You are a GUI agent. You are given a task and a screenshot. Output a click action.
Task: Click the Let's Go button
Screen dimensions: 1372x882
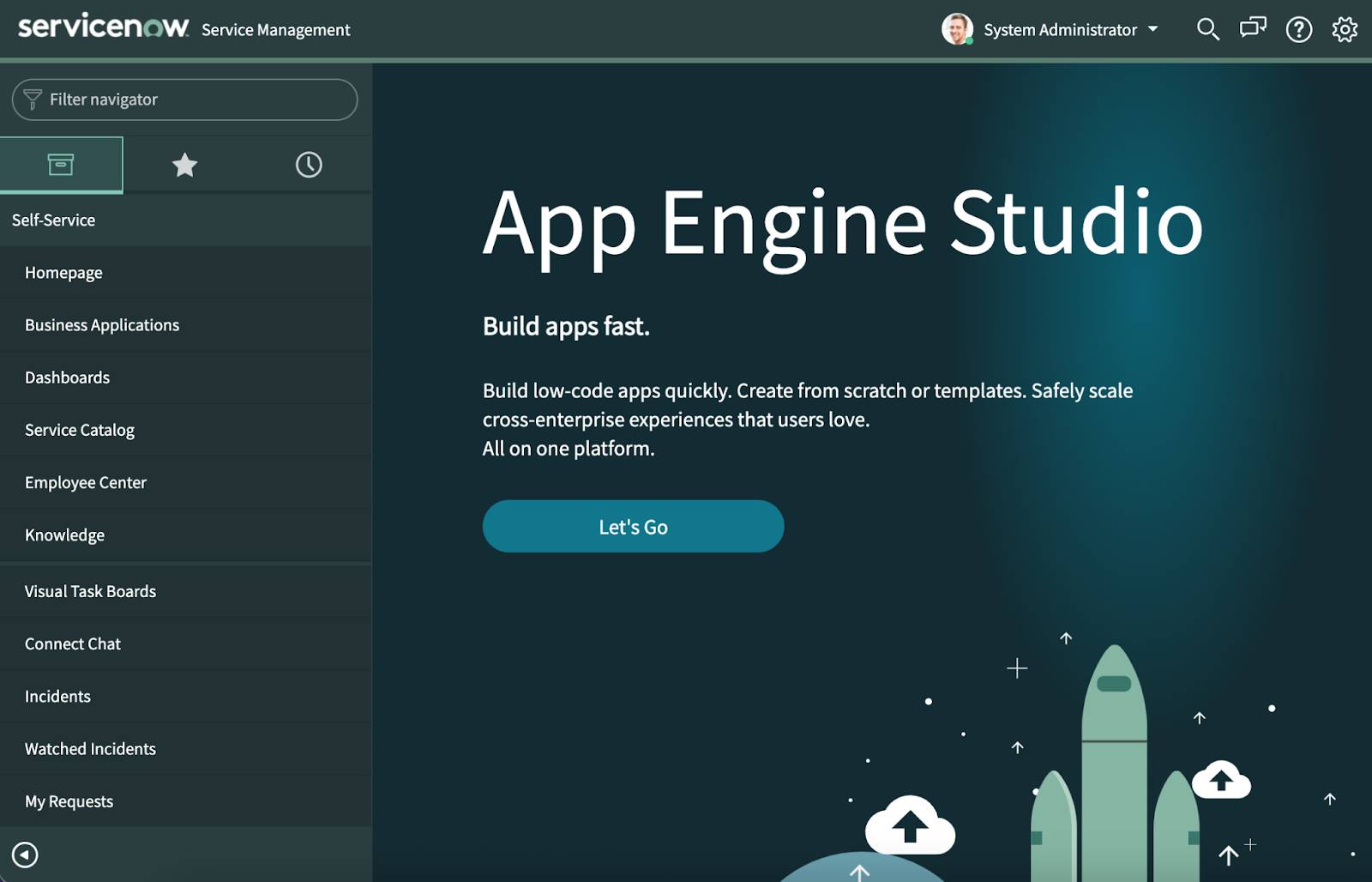pos(633,526)
